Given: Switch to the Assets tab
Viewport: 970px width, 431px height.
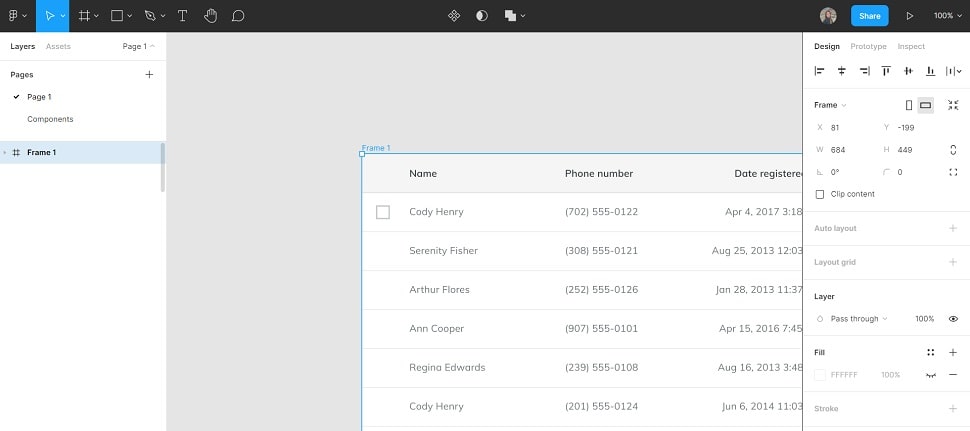Looking at the screenshot, I should tap(58, 46).
